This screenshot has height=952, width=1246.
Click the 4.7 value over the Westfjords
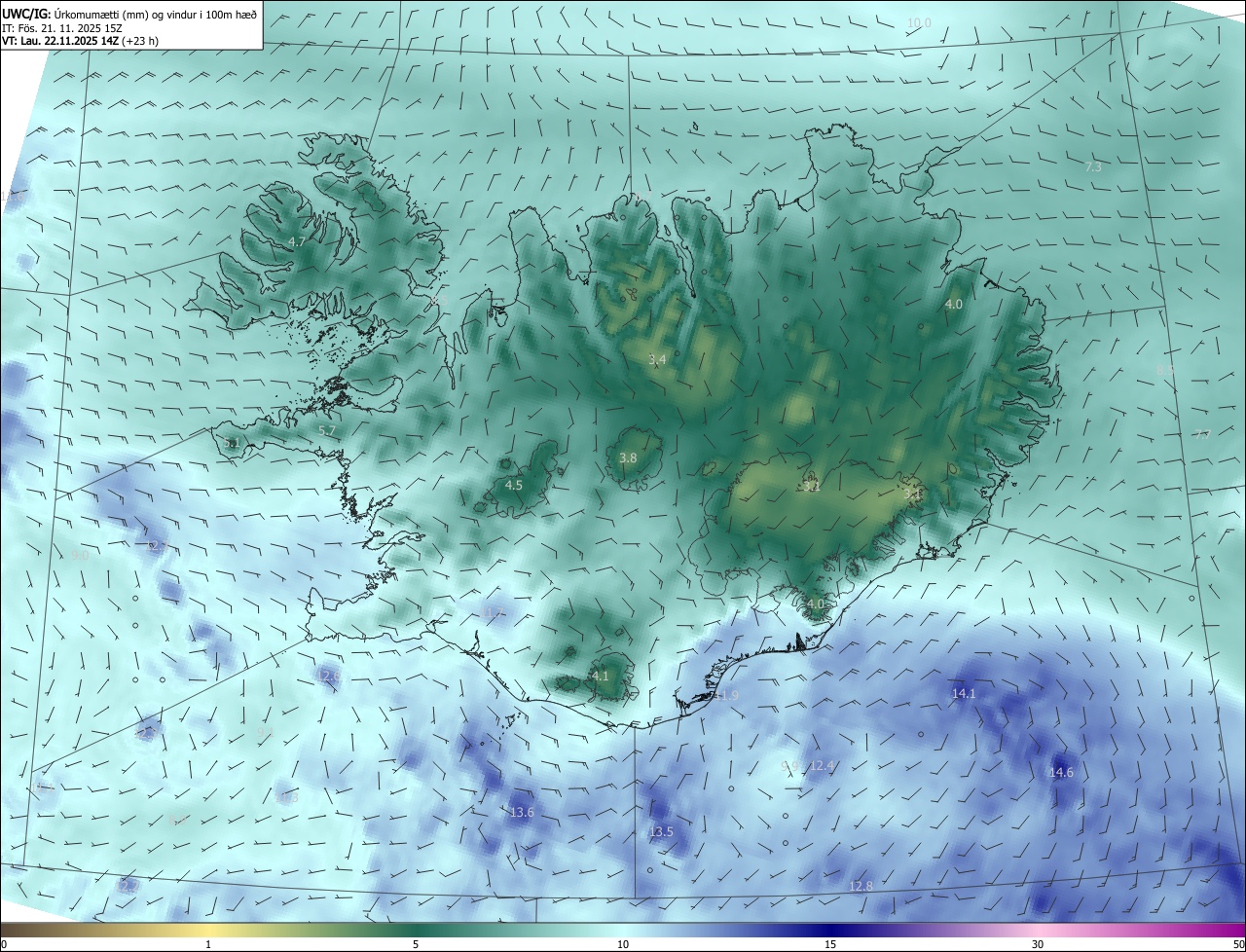[297, 241]
